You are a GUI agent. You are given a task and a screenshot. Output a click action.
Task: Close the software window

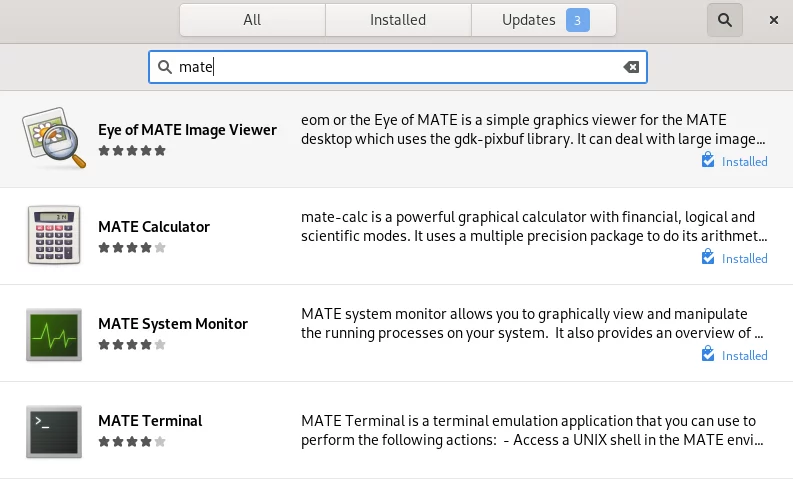(774, 20)
